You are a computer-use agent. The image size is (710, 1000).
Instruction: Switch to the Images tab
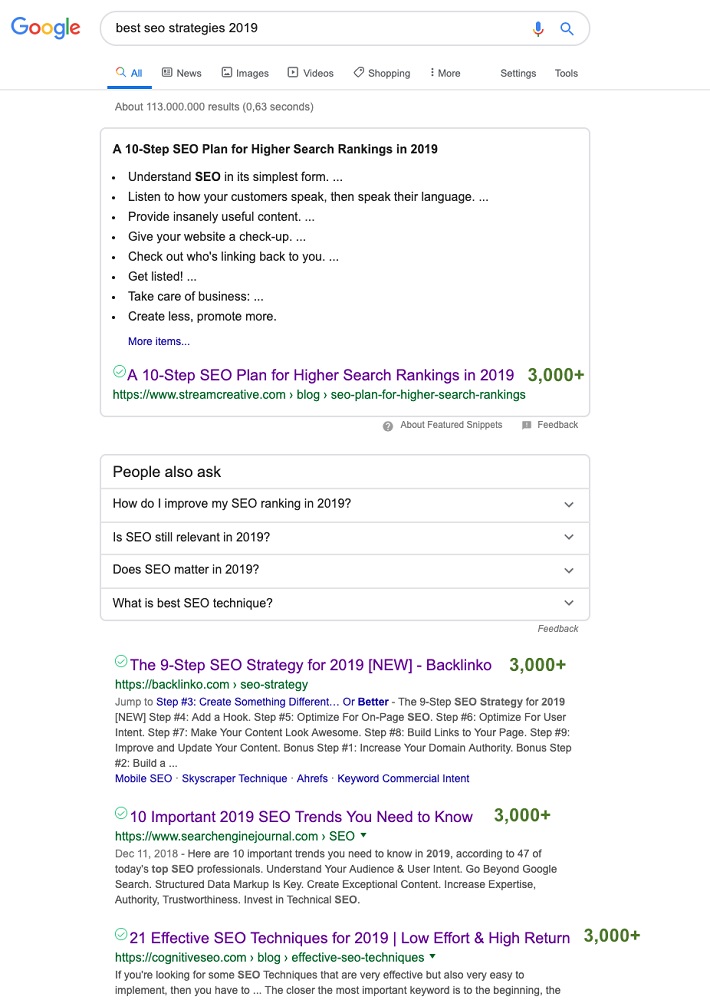click(x=245, y=73)
